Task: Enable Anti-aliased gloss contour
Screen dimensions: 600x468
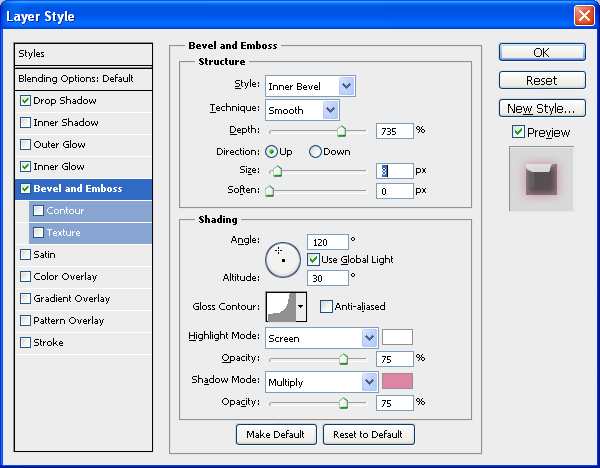Action: pyautogui.click(x=326, y=307)
